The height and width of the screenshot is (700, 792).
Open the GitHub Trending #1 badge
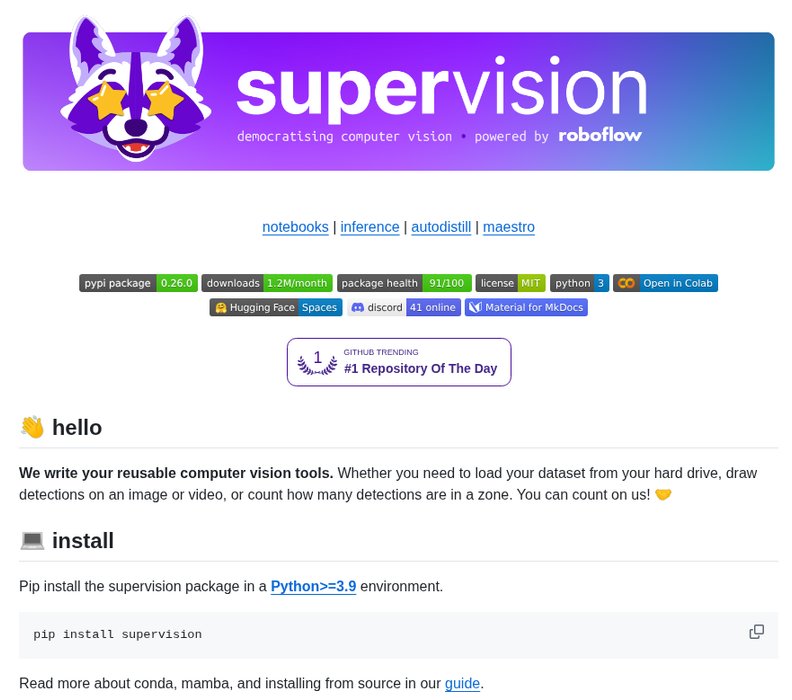pyautogui.click(x=399, y=362)
